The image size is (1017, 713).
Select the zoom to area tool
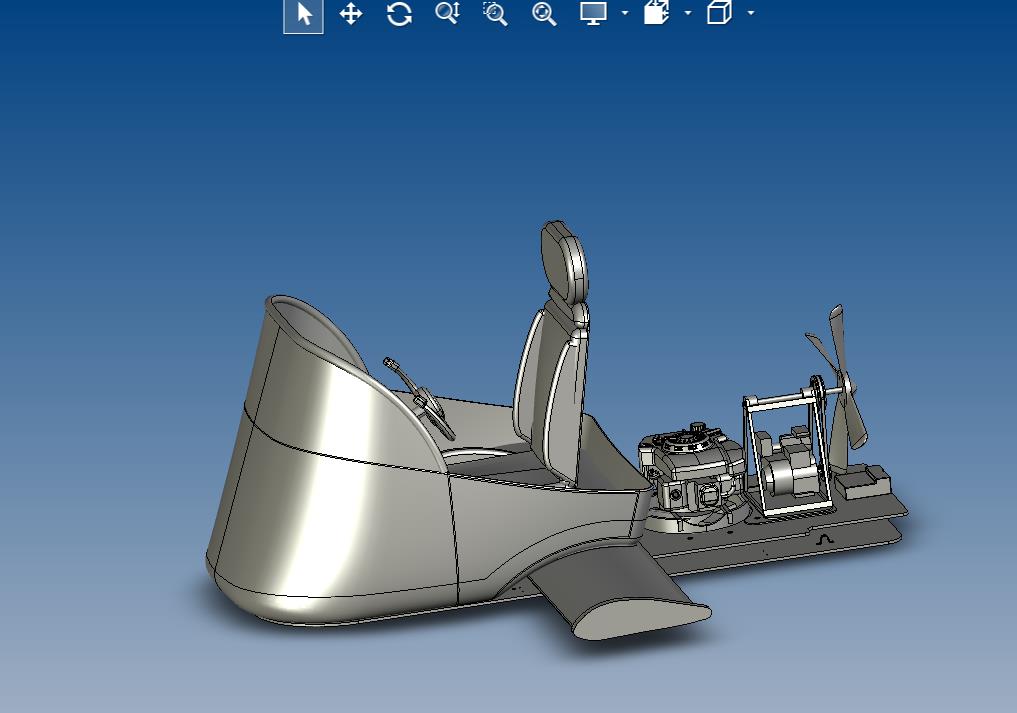tap(496, 13)
